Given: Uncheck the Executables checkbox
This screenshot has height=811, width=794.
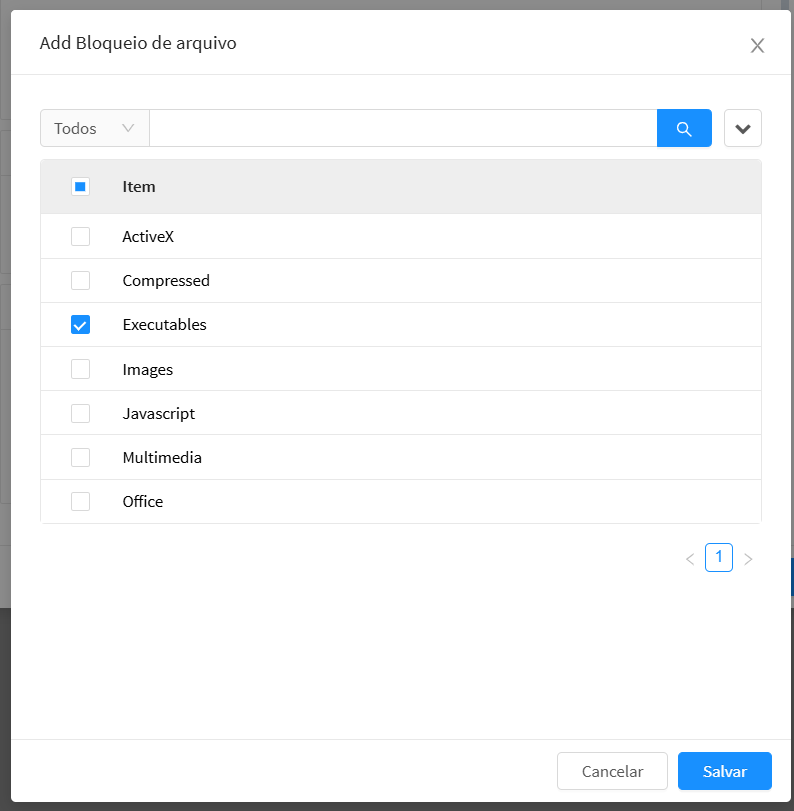Looking at the screenshot, I should click(x=81, y=325).
